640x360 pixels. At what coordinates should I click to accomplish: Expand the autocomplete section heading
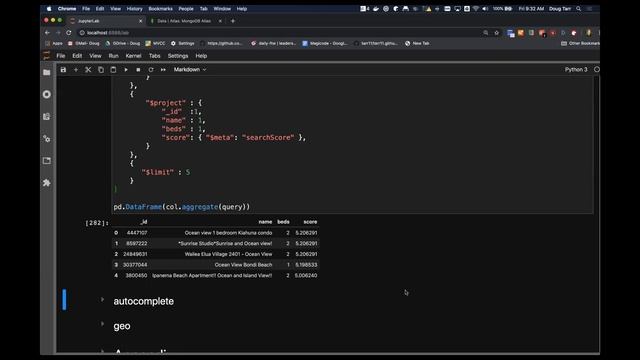coord(102,300)
